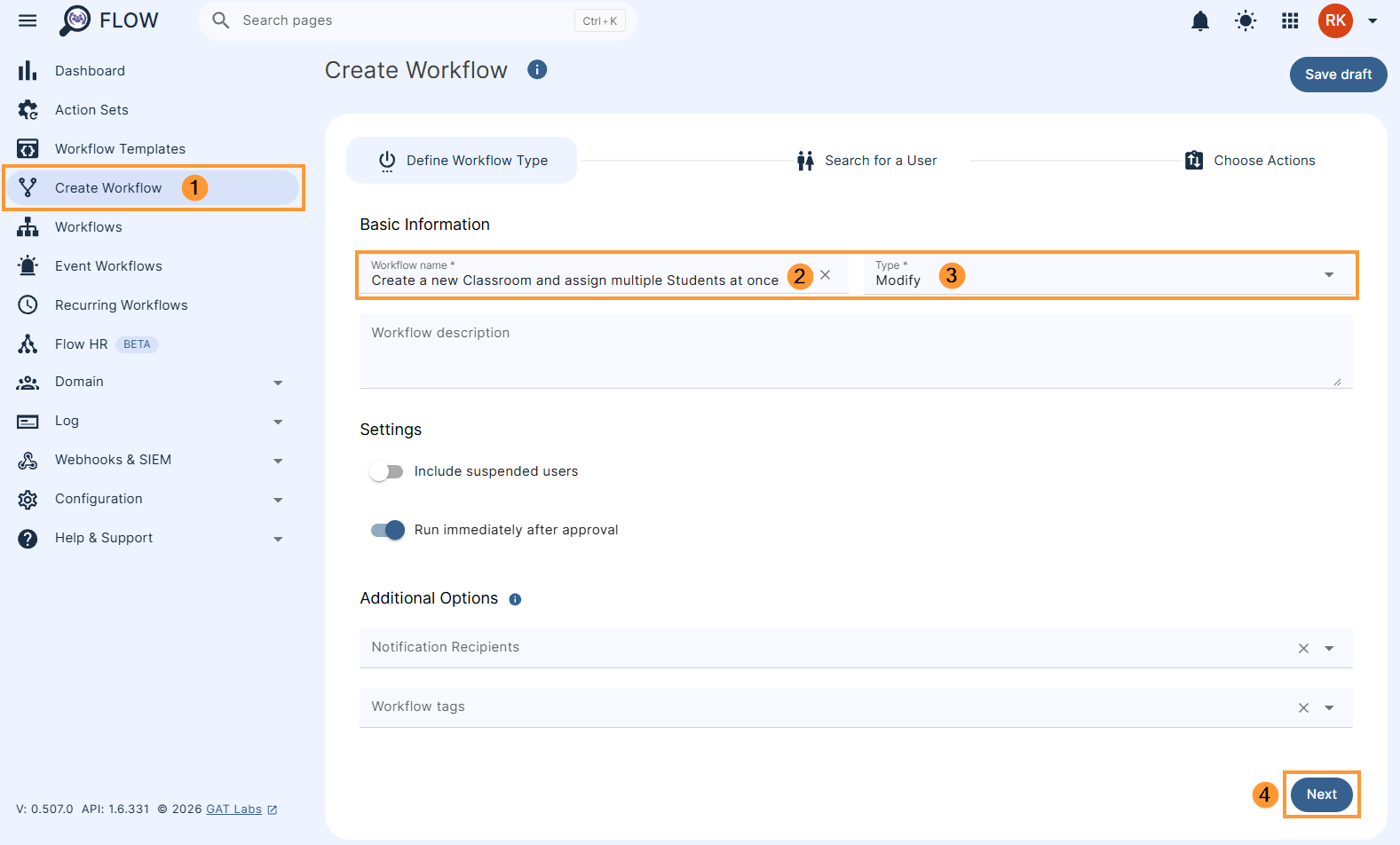Image resolution: width=1400 pixels, height=845 pixels.
Task: Click the Help & Support question icon
Action: pyautogui.click(x=28, y=539)
